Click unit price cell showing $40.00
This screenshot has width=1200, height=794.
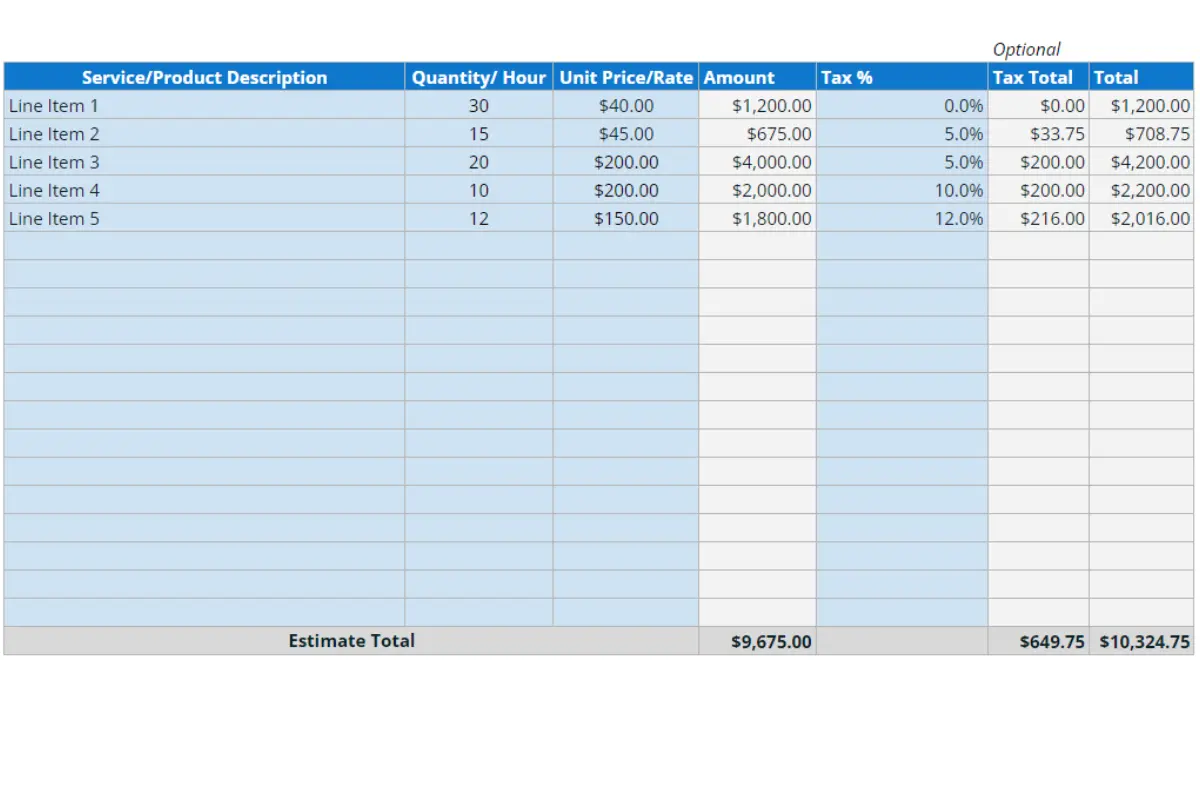626,105
